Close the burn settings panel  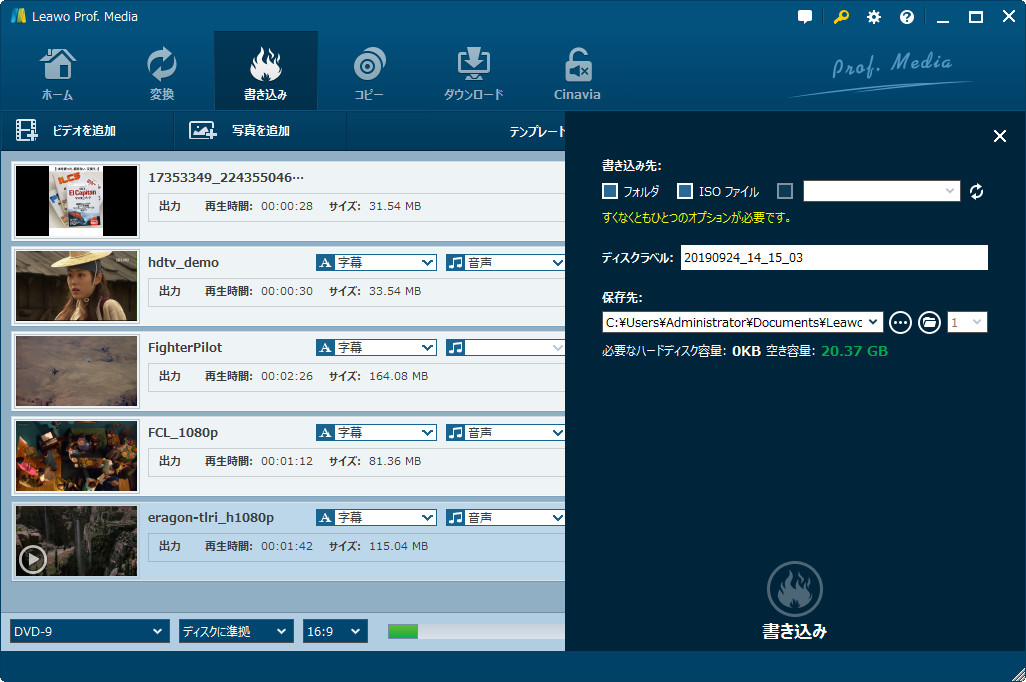click(999, 137)
